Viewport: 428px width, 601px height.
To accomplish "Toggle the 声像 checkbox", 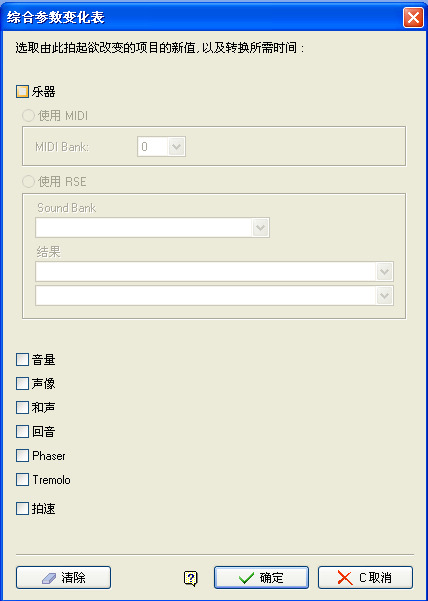I will pyautogui.click(x=22, y=384).
